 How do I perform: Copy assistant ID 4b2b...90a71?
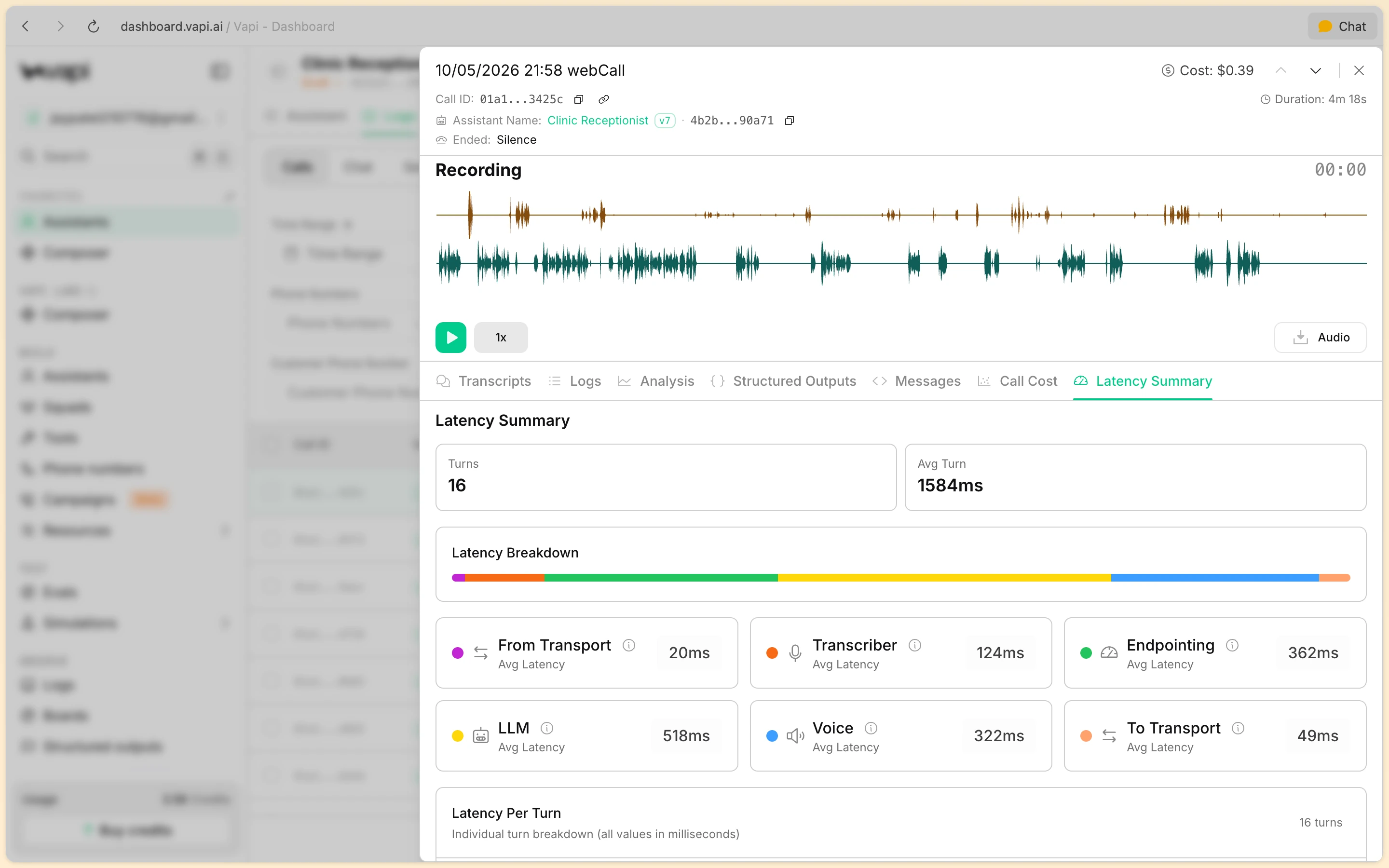coord(789,121)
